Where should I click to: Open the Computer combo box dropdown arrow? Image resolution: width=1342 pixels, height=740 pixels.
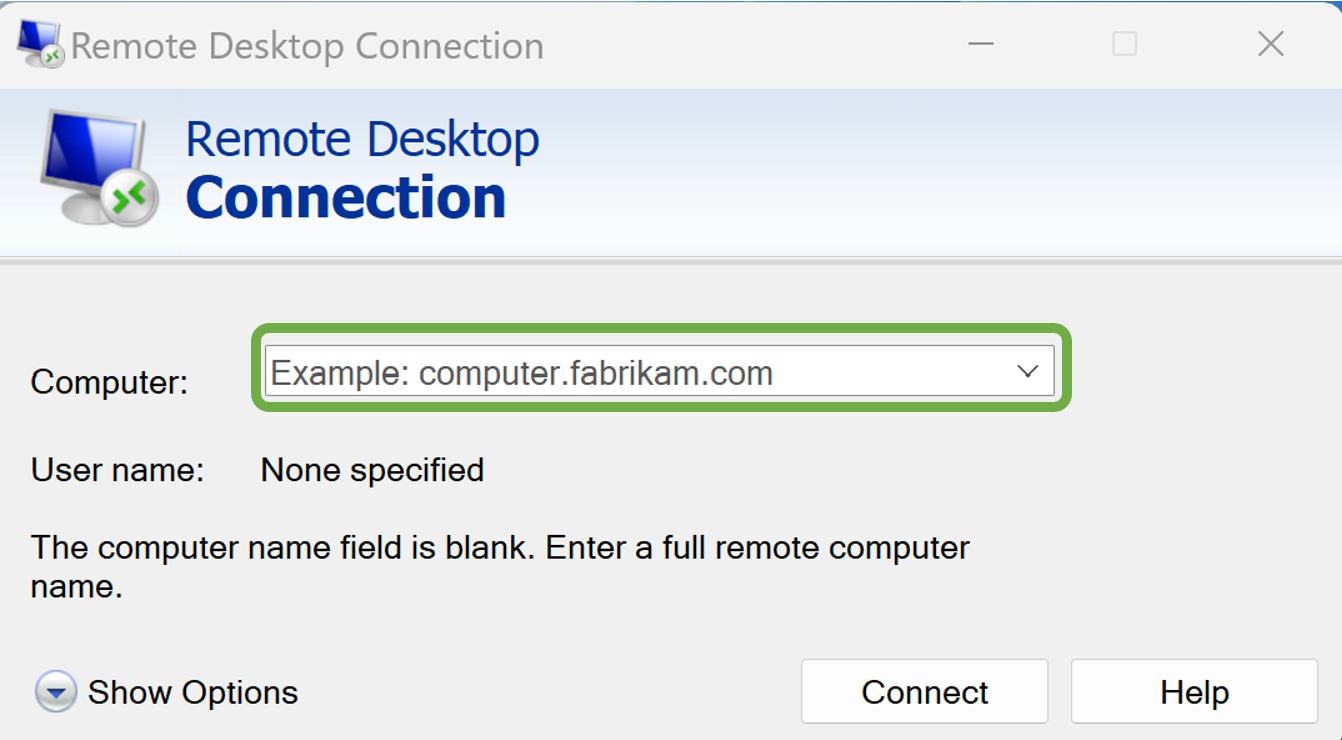click(x=1027, y=372)
